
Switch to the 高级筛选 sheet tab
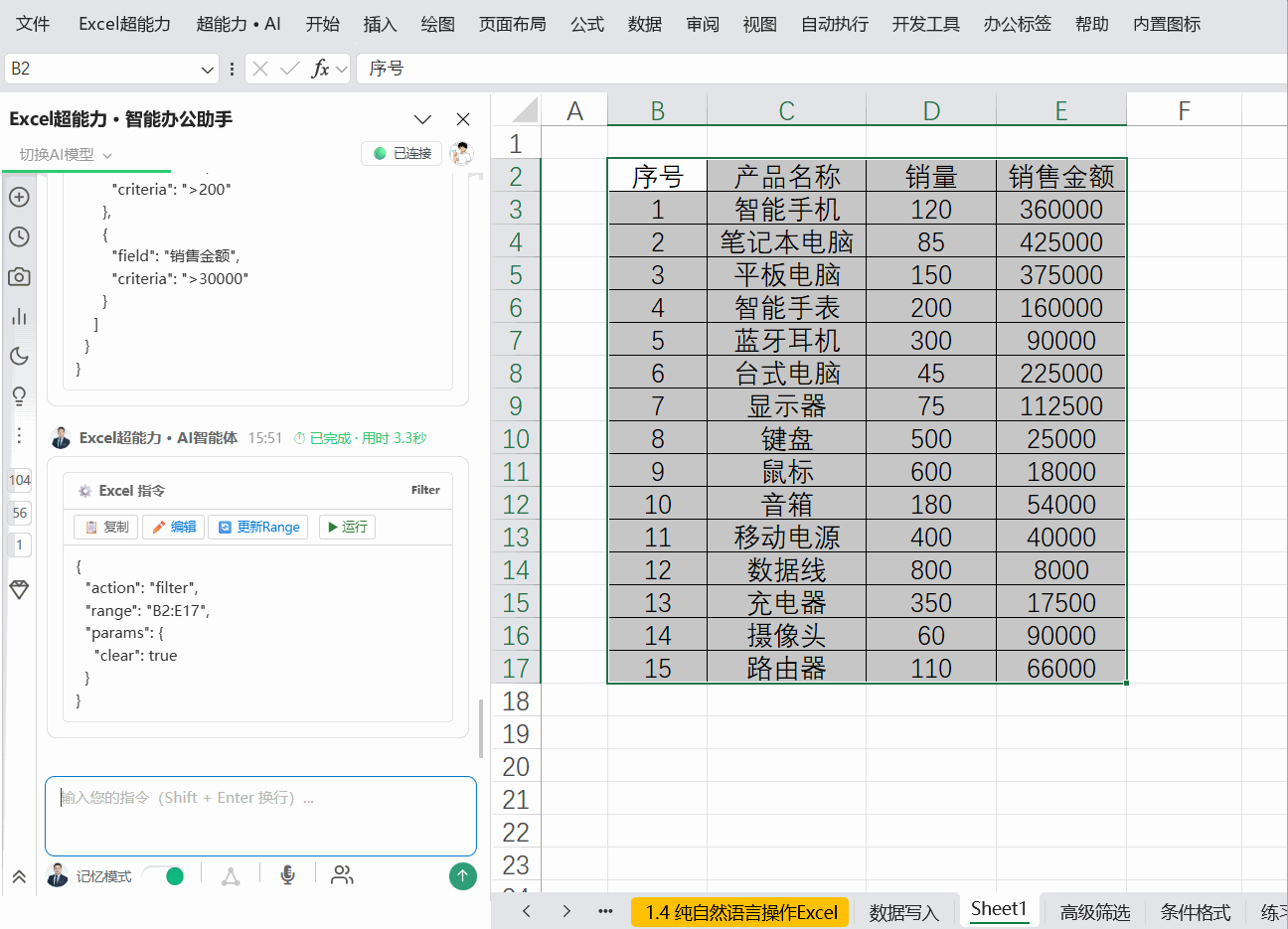[1095, 912]
